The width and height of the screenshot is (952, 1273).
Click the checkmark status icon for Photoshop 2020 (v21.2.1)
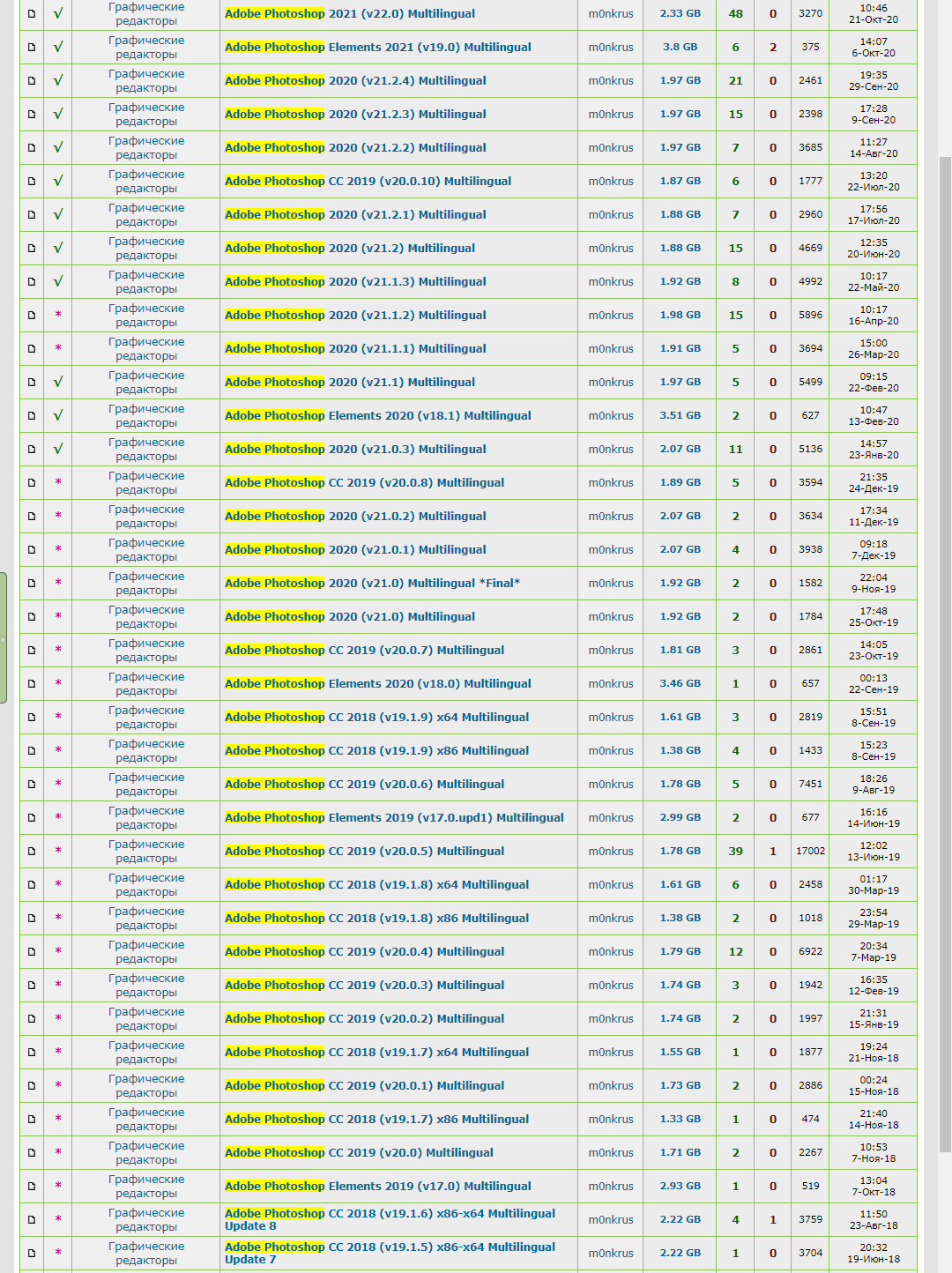pyautogui.click(x=58, y=215)
